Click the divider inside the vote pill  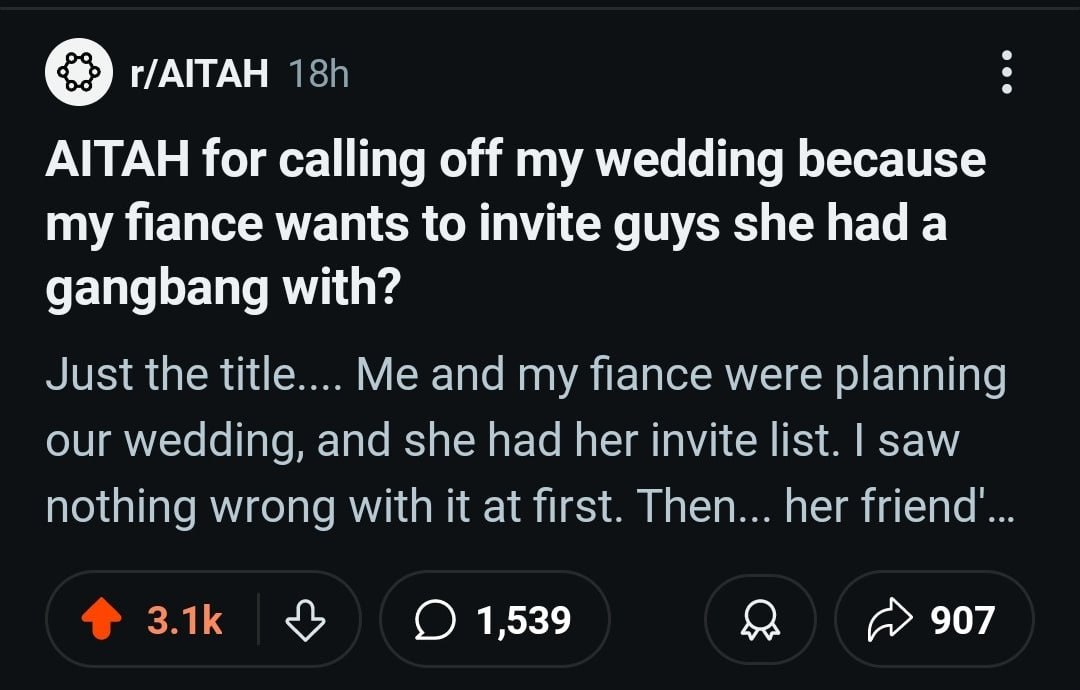point(259,620)
